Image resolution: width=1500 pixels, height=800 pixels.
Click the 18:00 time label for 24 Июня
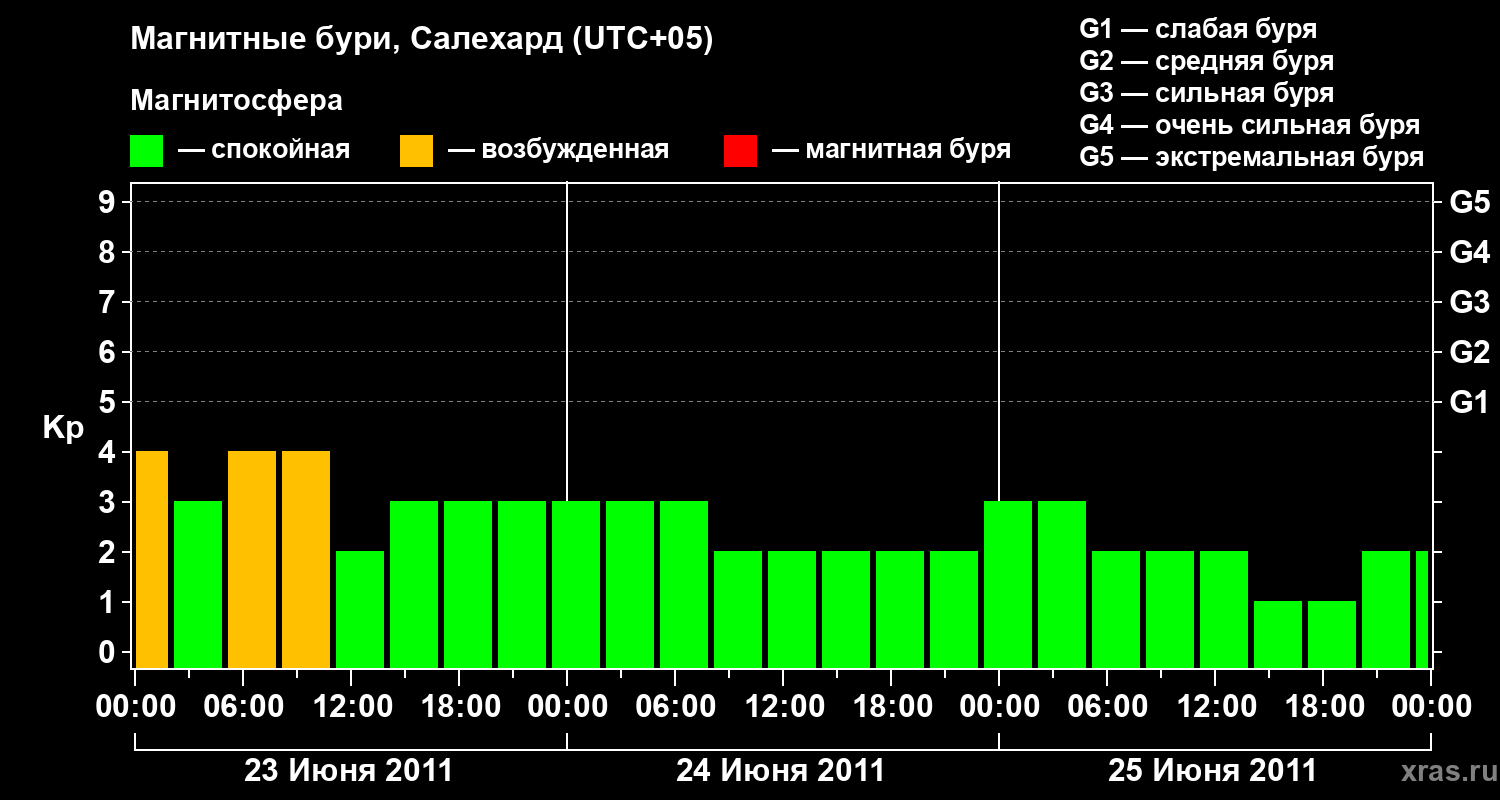coord(892,707)
